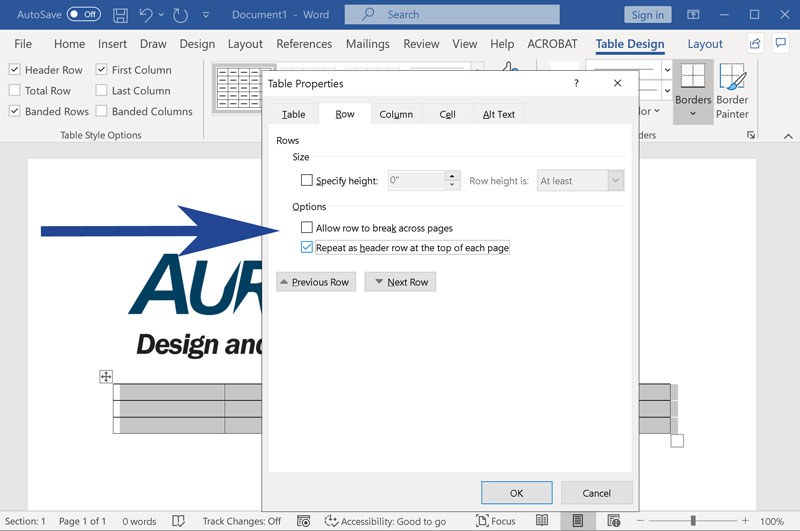
Task: Toggle the AutoSave switch
Action: tap(84, 14)
